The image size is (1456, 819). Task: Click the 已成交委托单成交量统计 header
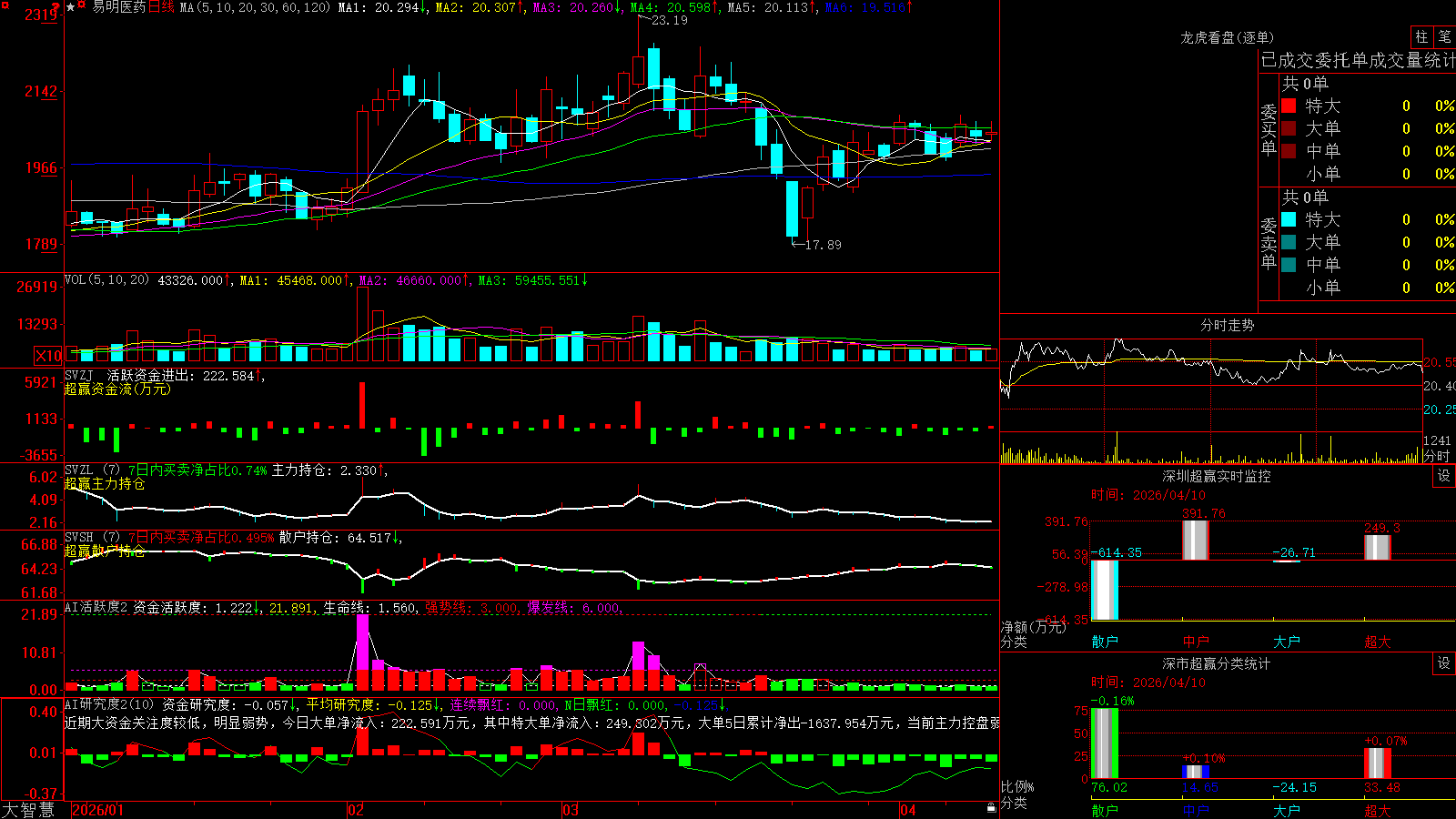pos(1358,60)
